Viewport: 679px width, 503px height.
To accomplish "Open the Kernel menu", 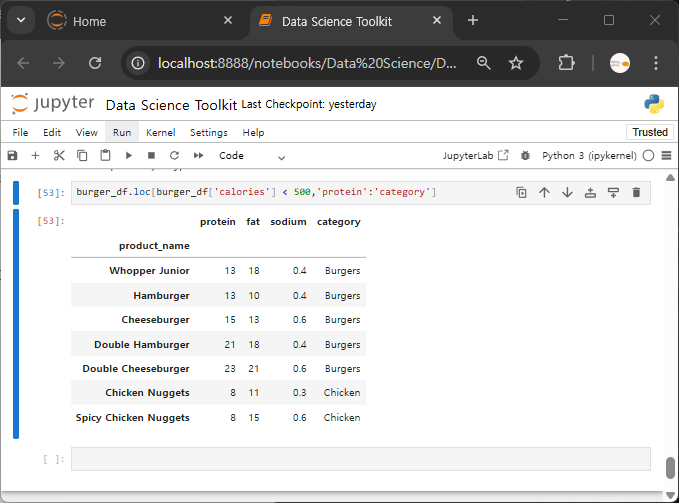I will 161,132.
